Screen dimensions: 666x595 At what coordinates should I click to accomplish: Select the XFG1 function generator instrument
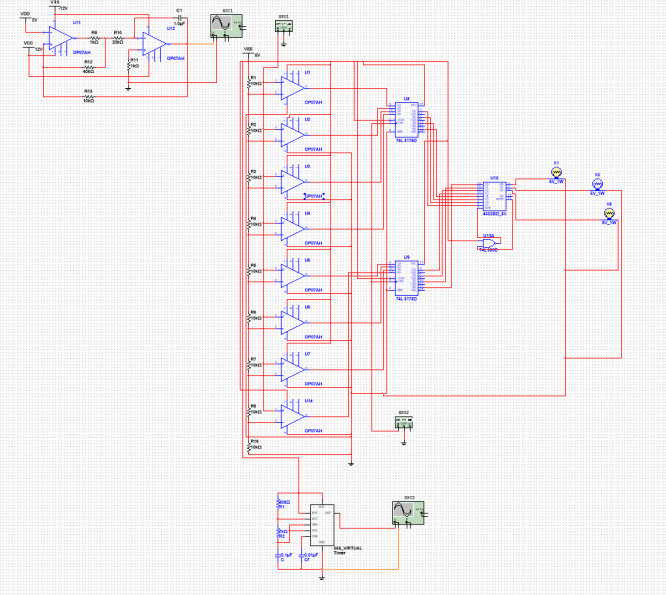284,26
